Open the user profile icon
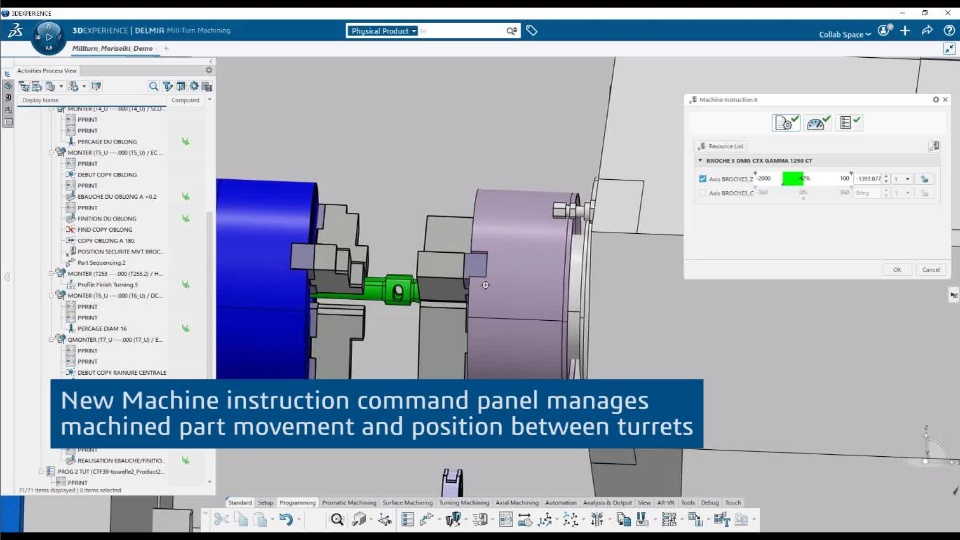 click(884, 30)
